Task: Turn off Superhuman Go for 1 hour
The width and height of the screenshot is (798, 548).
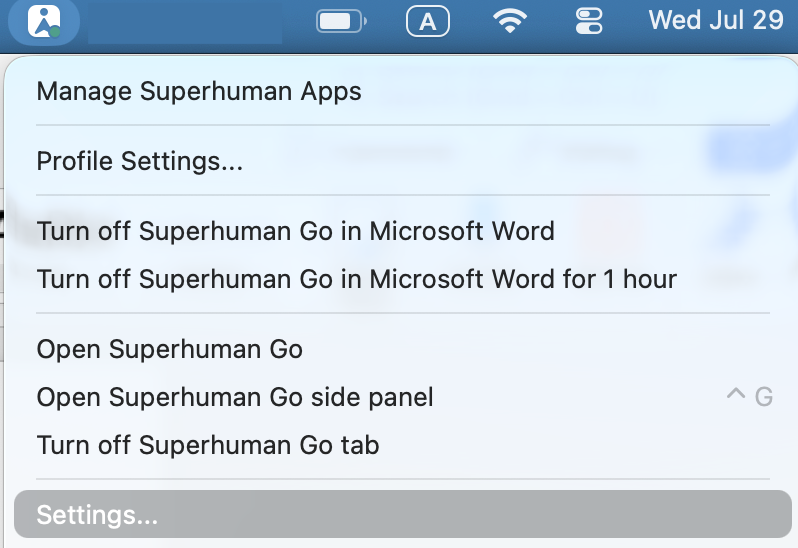Action: [x=403, y=279]
